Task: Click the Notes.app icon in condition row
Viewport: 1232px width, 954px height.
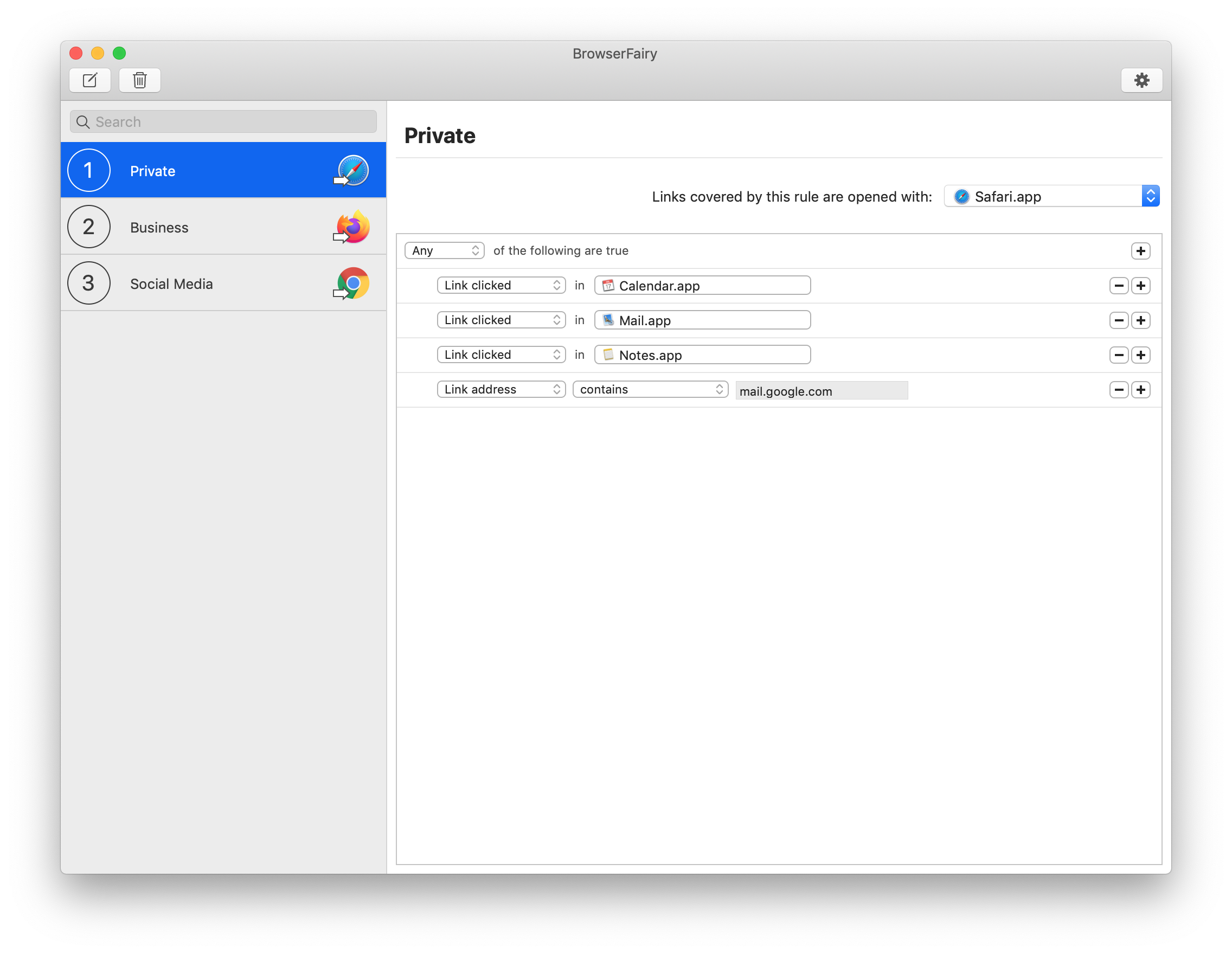Action: point(607,354)
